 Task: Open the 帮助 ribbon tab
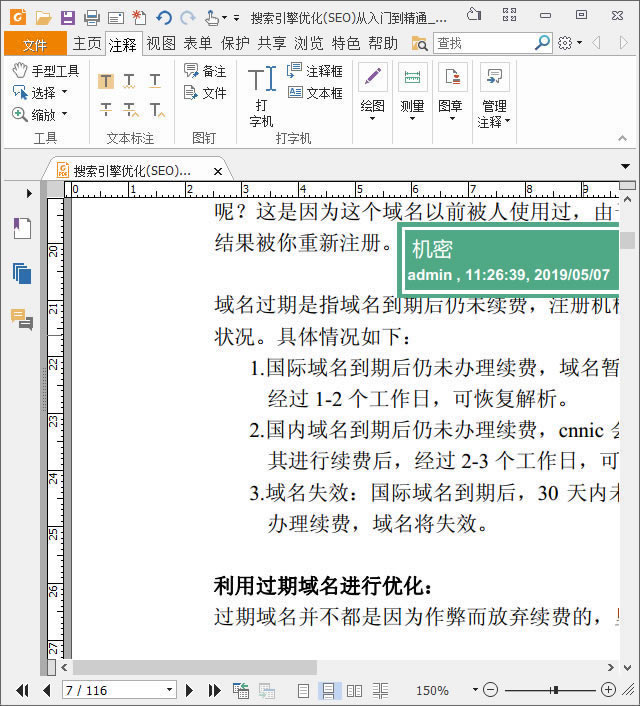(383, 44)
